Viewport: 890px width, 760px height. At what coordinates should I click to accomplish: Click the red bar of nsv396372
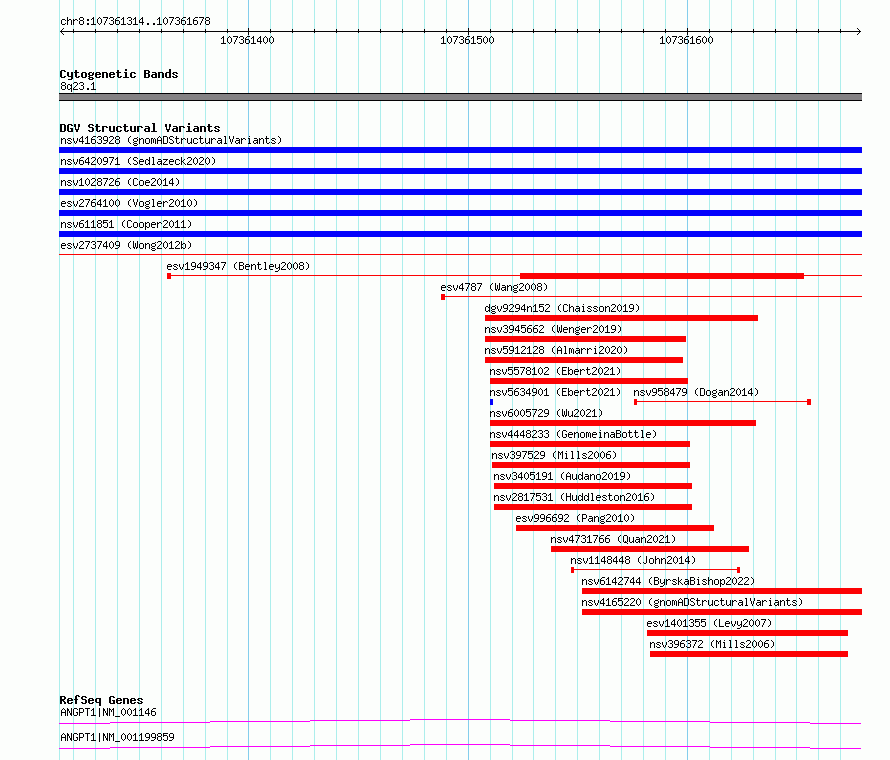[749, 654]
